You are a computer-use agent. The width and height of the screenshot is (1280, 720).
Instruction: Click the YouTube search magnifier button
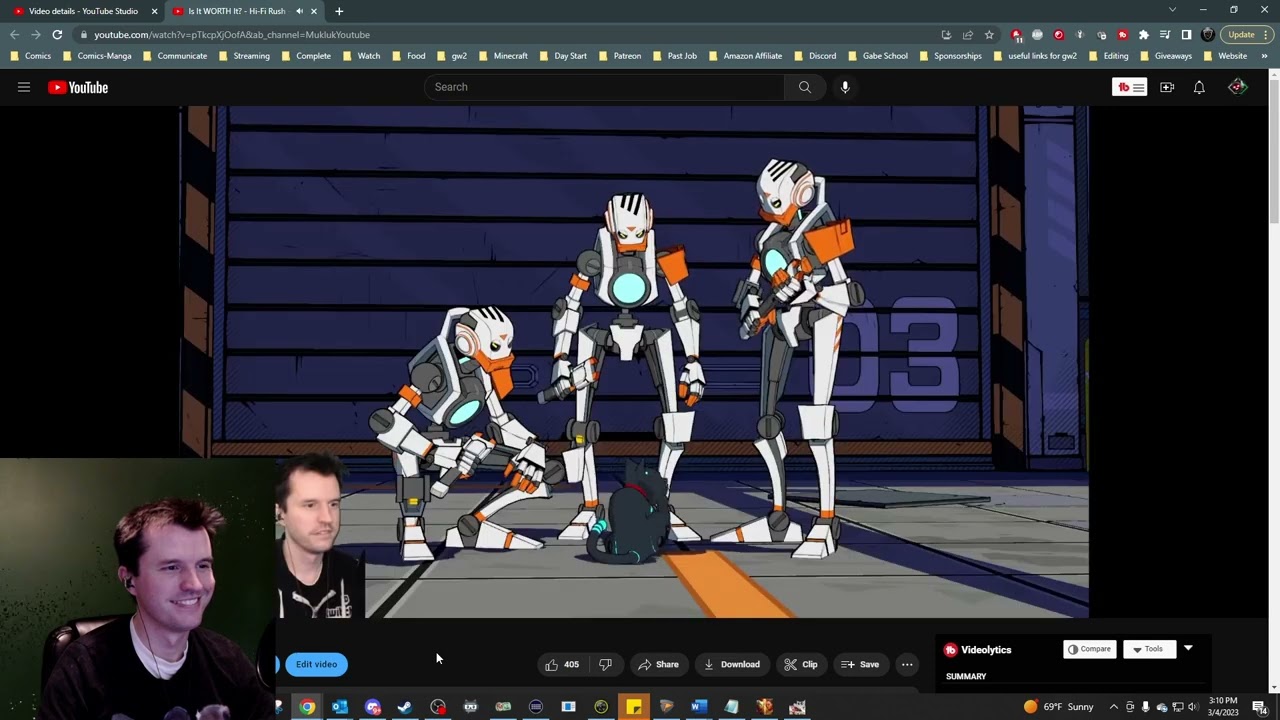pyautogui.click(x=804, y=87)
